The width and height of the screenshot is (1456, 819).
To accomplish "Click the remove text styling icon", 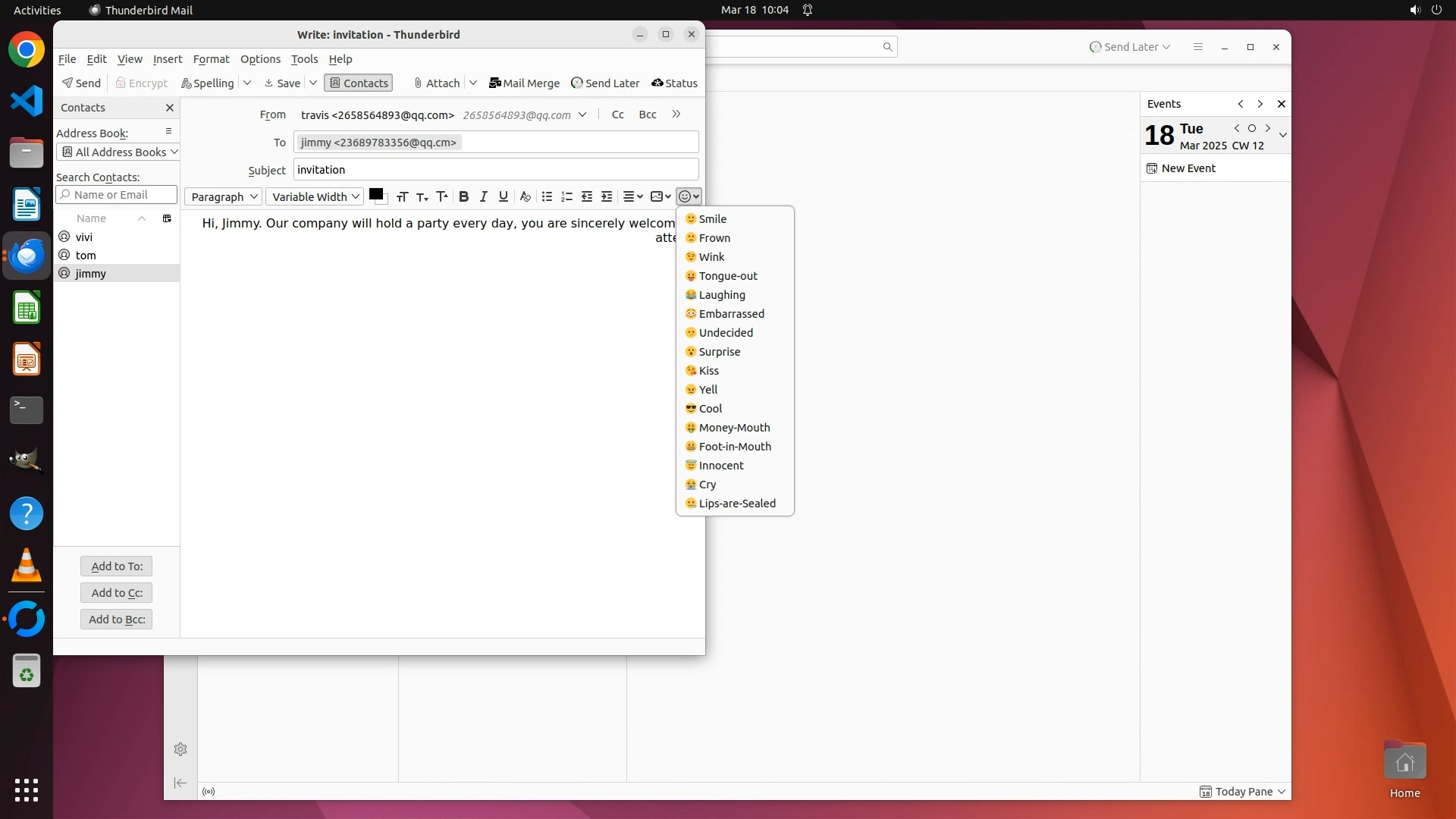I will [525, 196].
